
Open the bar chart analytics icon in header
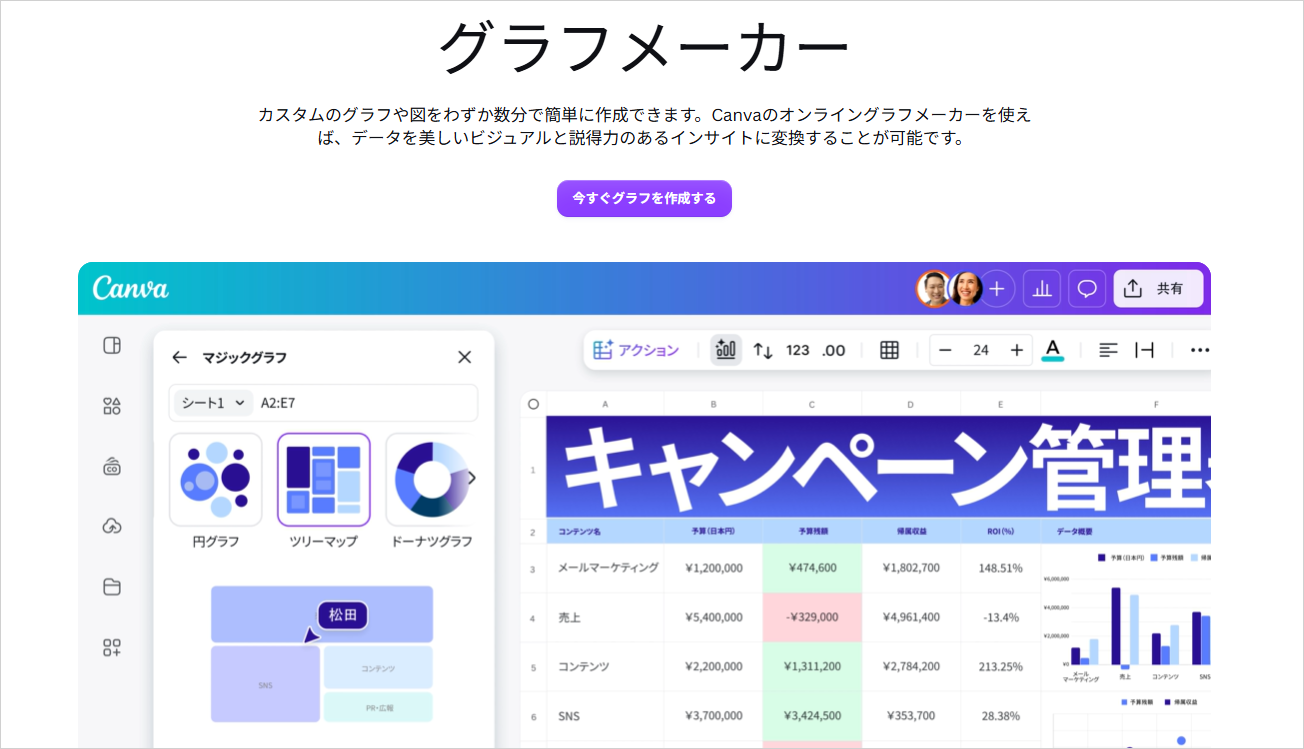(1042, 289)
